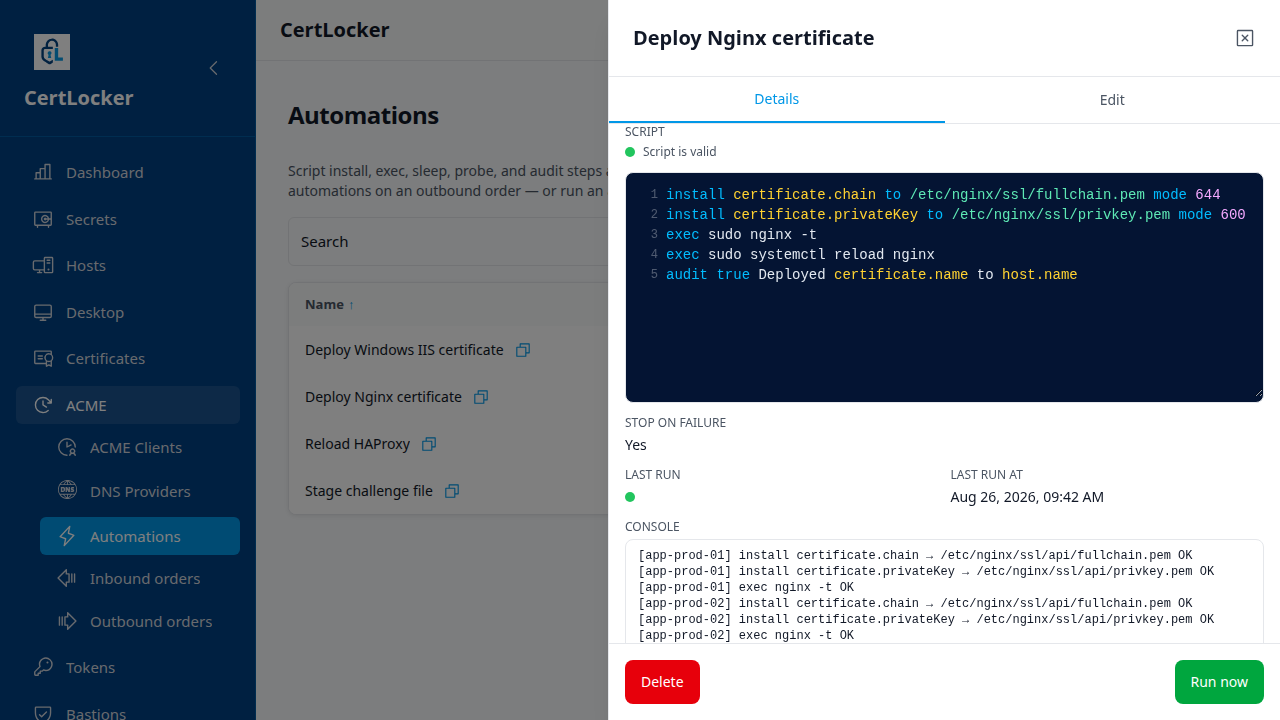Click the green Run now button
This screenshot has height=720, width=1280.
pyautogui.click(x=1219, y=682)
